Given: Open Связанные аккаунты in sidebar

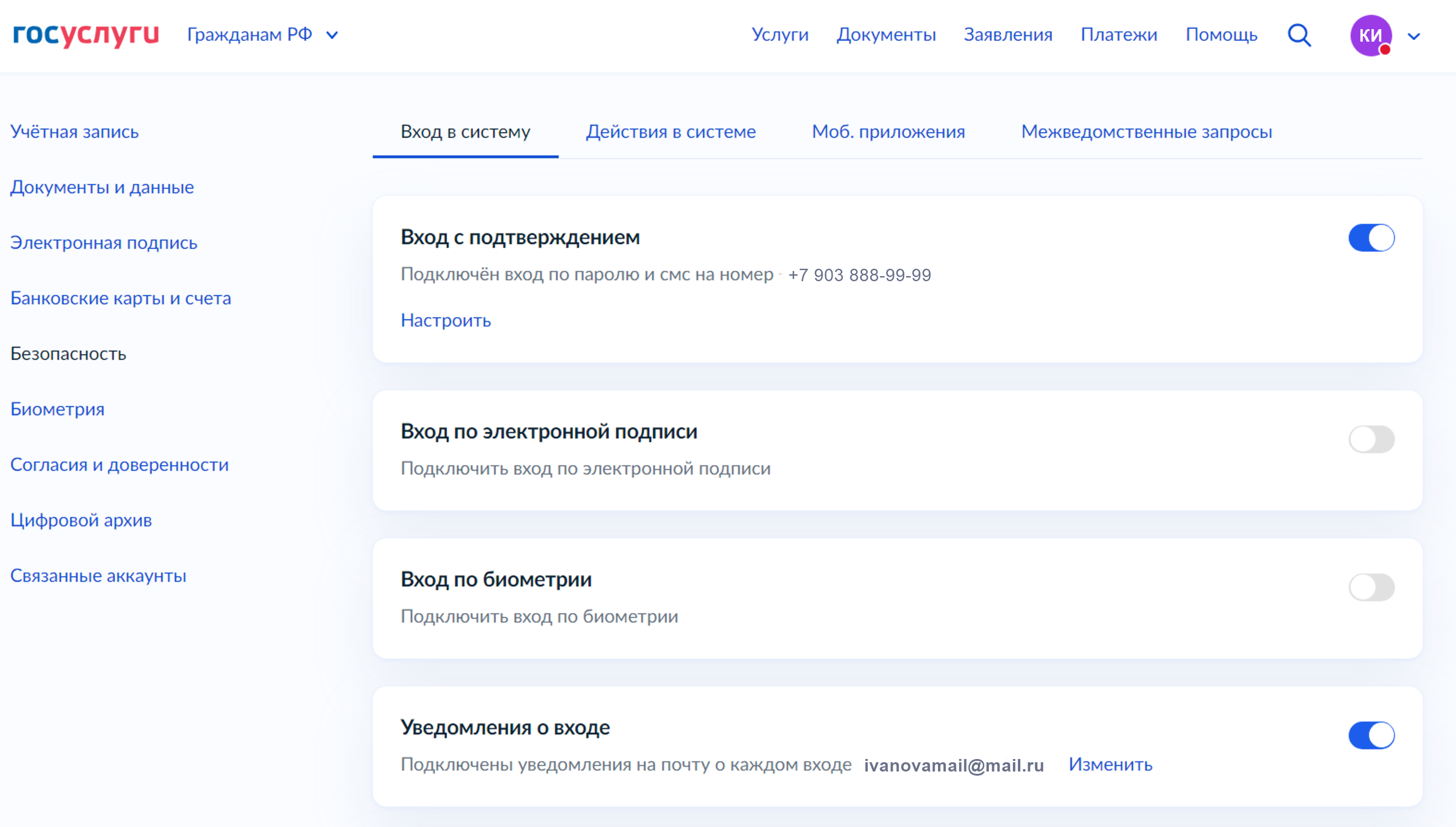Looking at the screenshot, I should tap(98, 576).
